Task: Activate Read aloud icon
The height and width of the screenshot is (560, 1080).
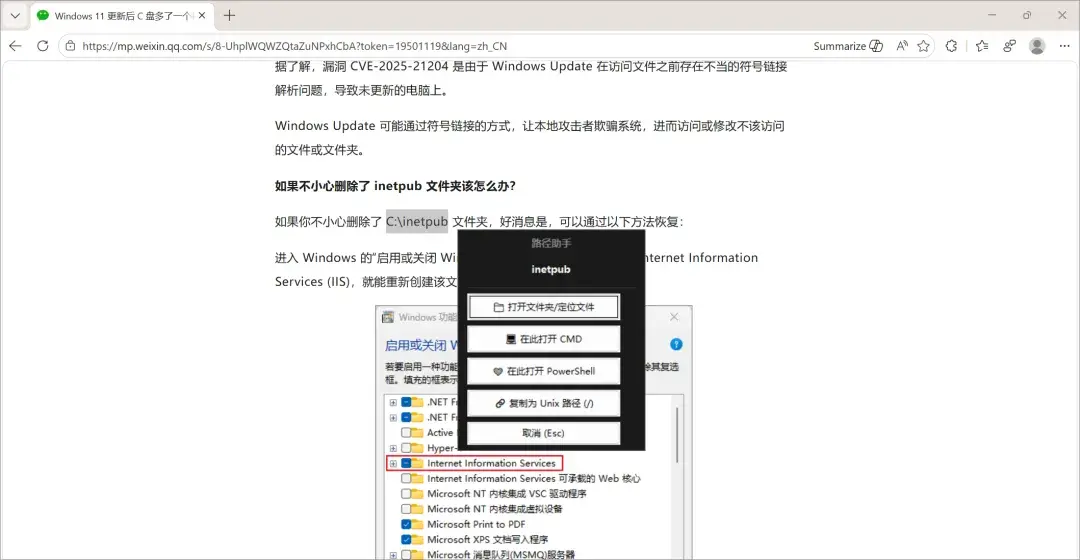Action: point(902,46)
